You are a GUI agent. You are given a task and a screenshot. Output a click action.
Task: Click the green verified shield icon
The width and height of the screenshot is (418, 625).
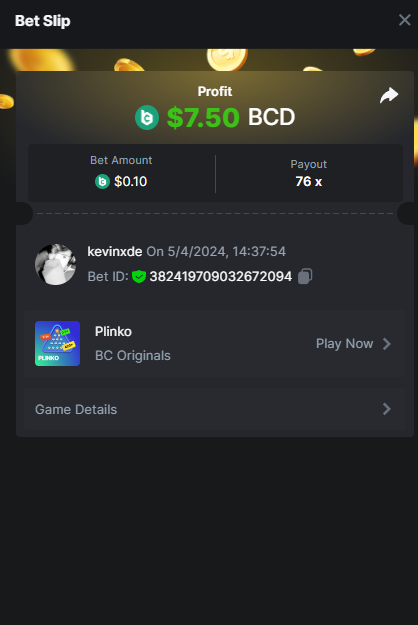coord(139,276)
